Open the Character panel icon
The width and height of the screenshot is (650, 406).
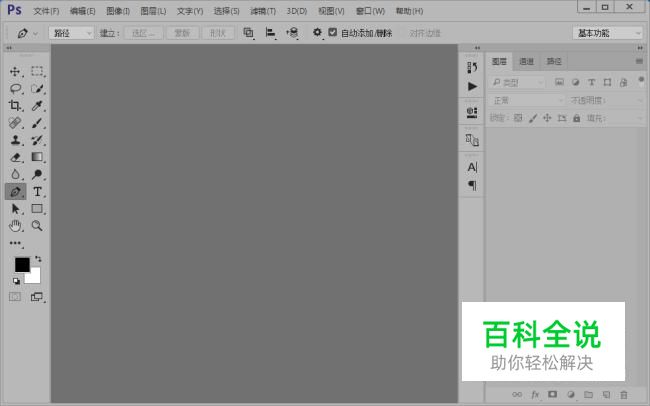(472, 167)
